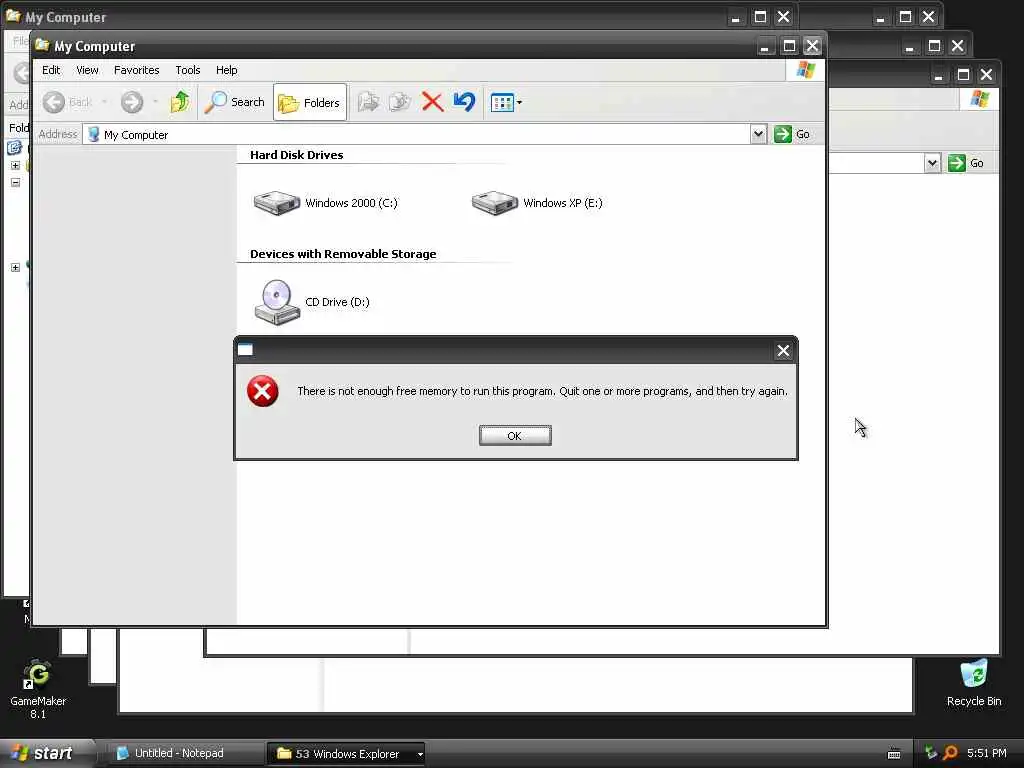Expand the top plus node in left tree
Screen dimensions: 1024x768
click(15, 165)
